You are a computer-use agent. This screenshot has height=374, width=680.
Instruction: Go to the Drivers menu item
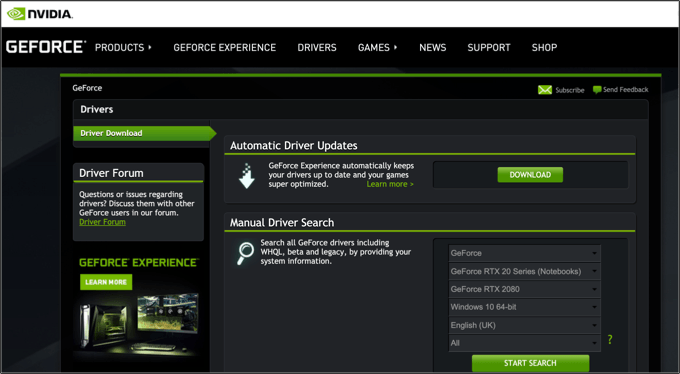point(317,47)
